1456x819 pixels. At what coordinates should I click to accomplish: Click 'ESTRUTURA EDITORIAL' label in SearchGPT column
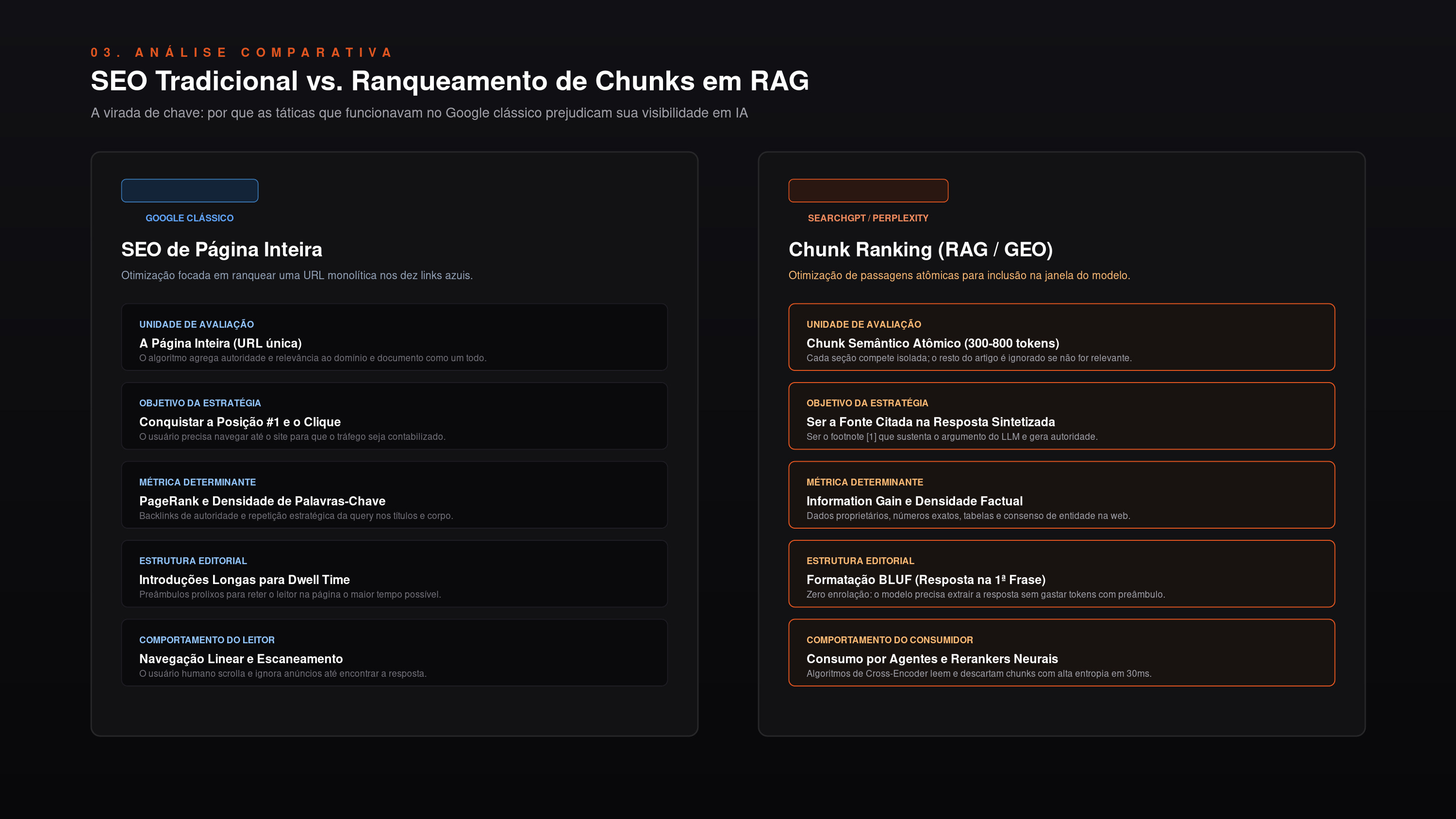[860, 561]
